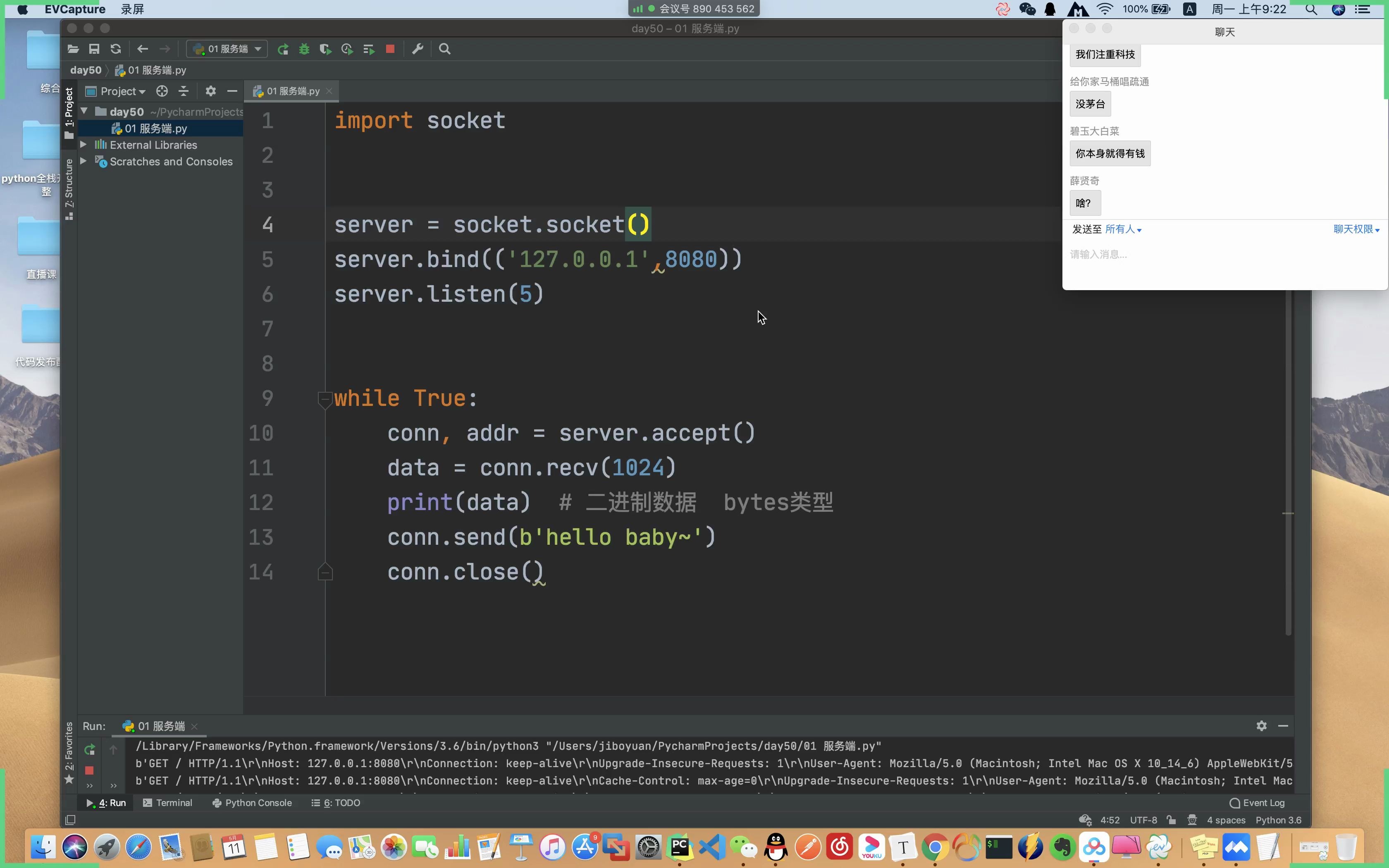Image resolution: width=1389 pixels, height=868 pixels.
Task: Open the 聊天权限 dropdown in chat window
Action: [1356, 229]
